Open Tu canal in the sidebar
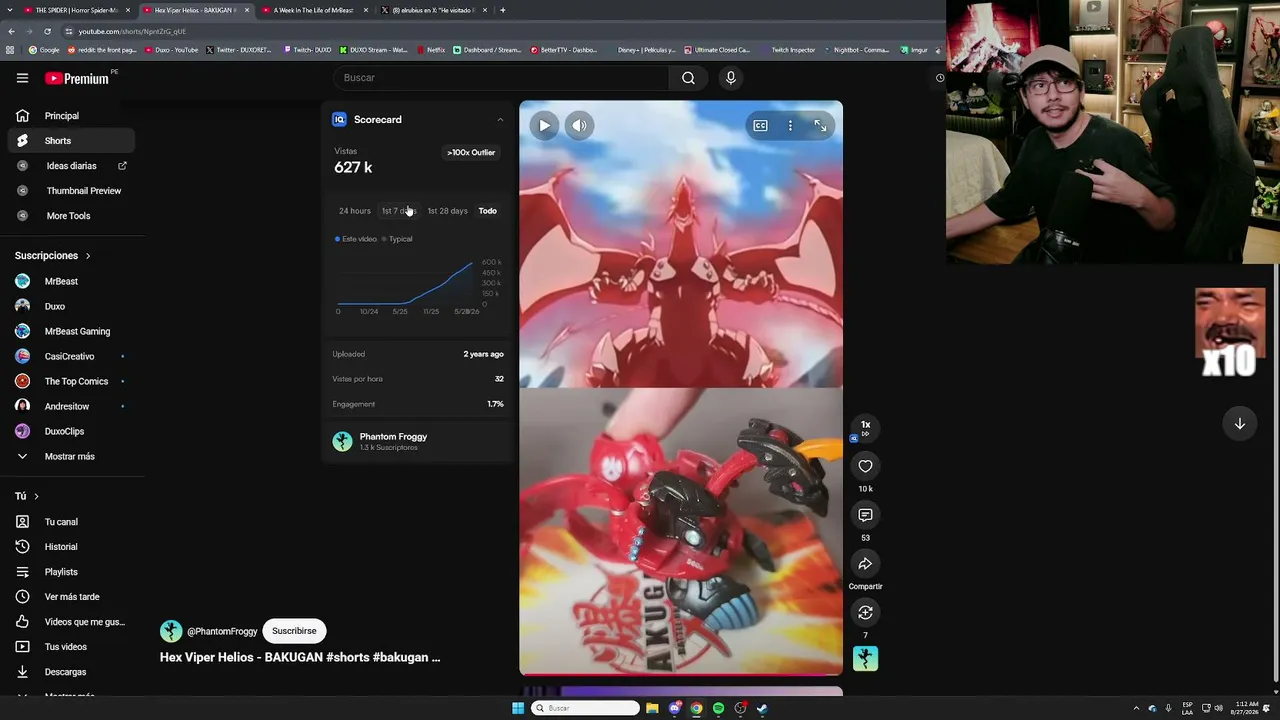Viewport: 1280px width, 720px height. pyautogui.click(x=71, y=522)
